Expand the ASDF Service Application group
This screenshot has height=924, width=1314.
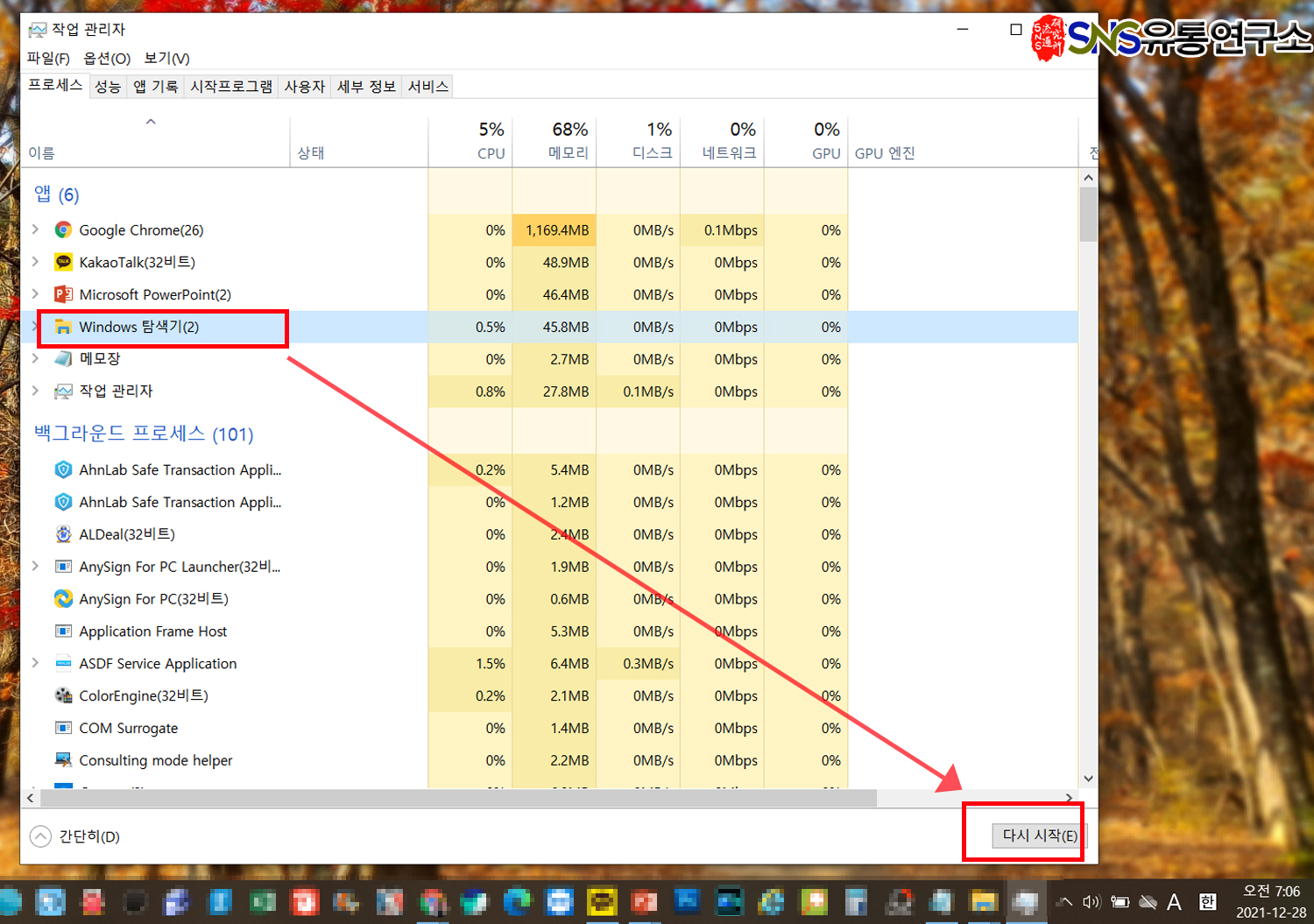click(x=35, y=663)
